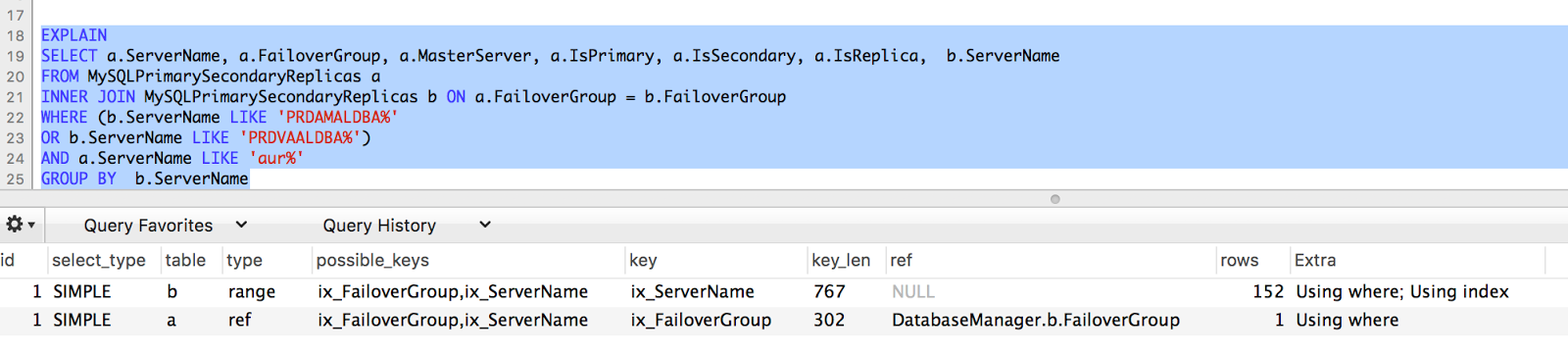Click the 'aur%' string in editor

pos(275,158)
